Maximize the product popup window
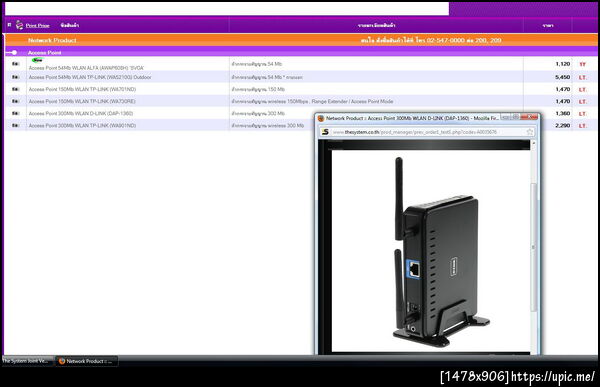600x387 pixels. coord(515,117)
